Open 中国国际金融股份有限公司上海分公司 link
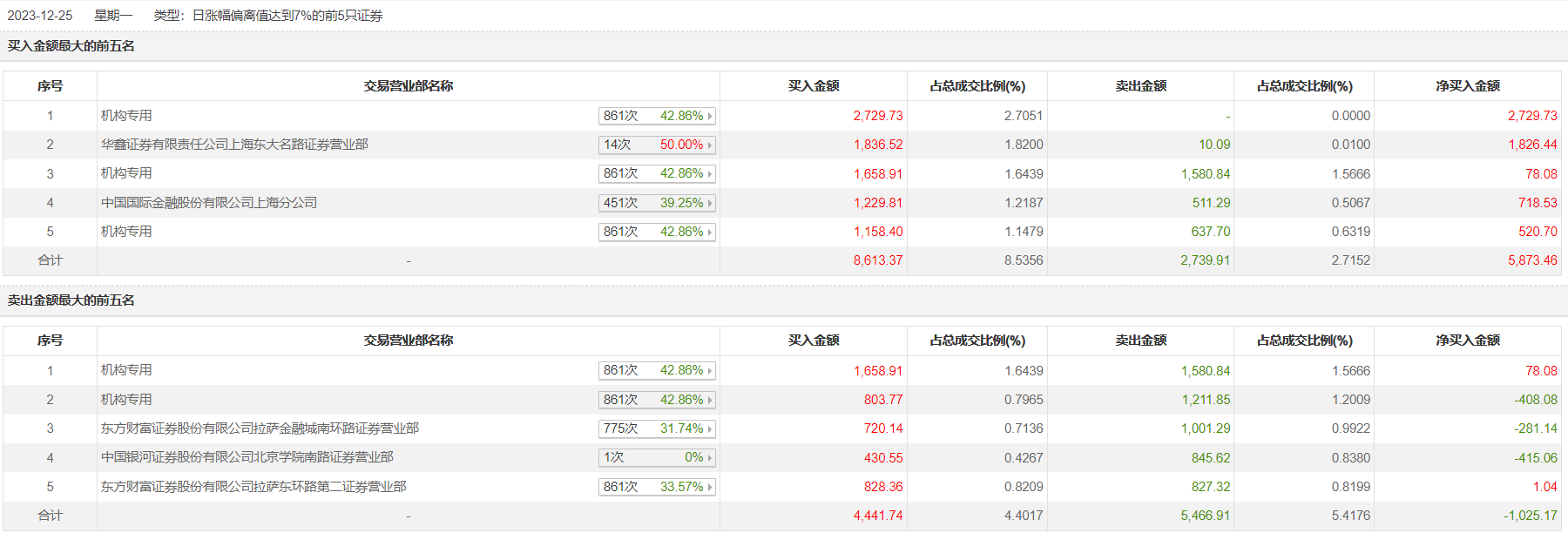The image size is (1568, 533). 209,203
